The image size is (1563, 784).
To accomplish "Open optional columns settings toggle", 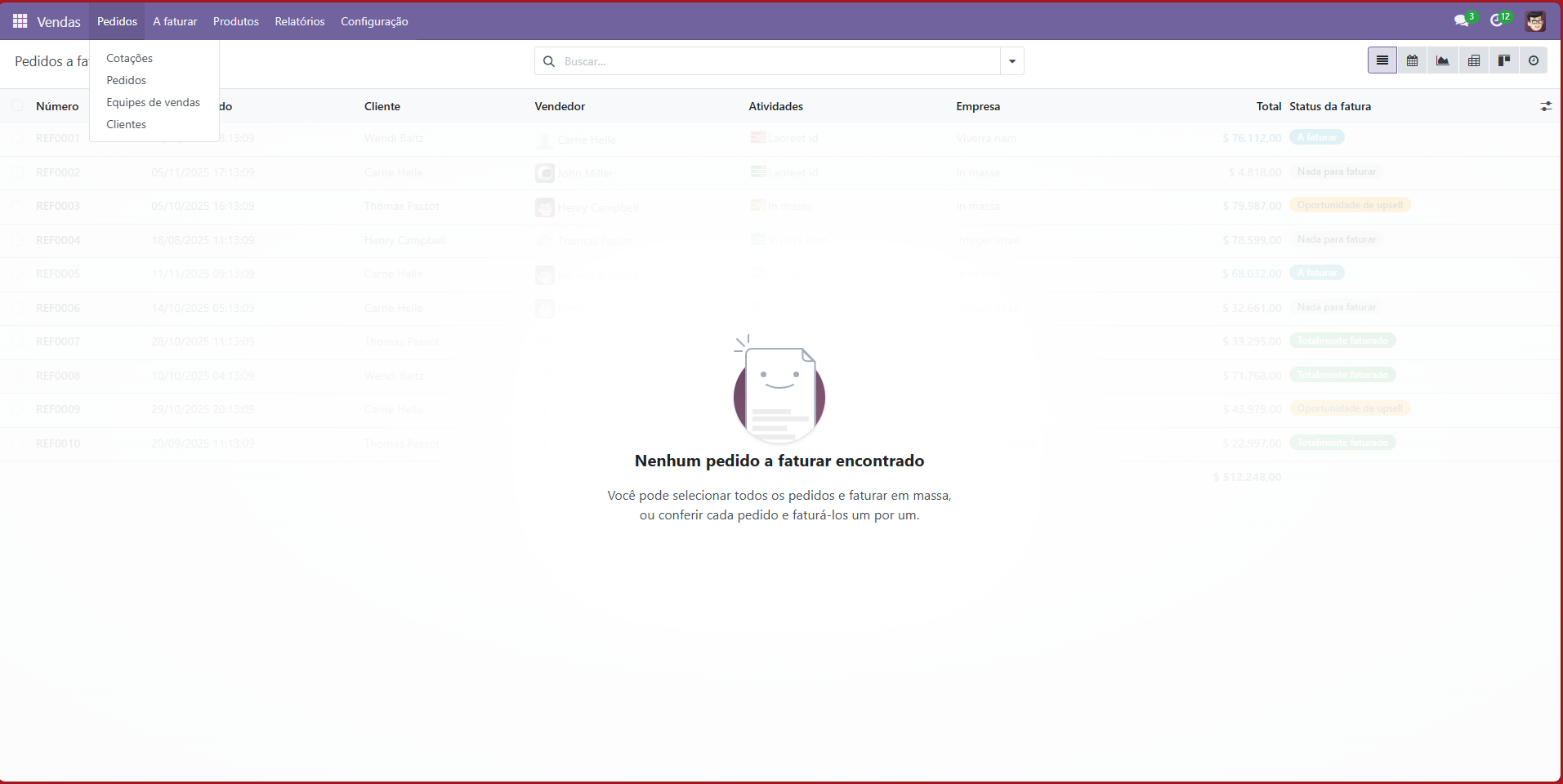I will point(1546,106).
